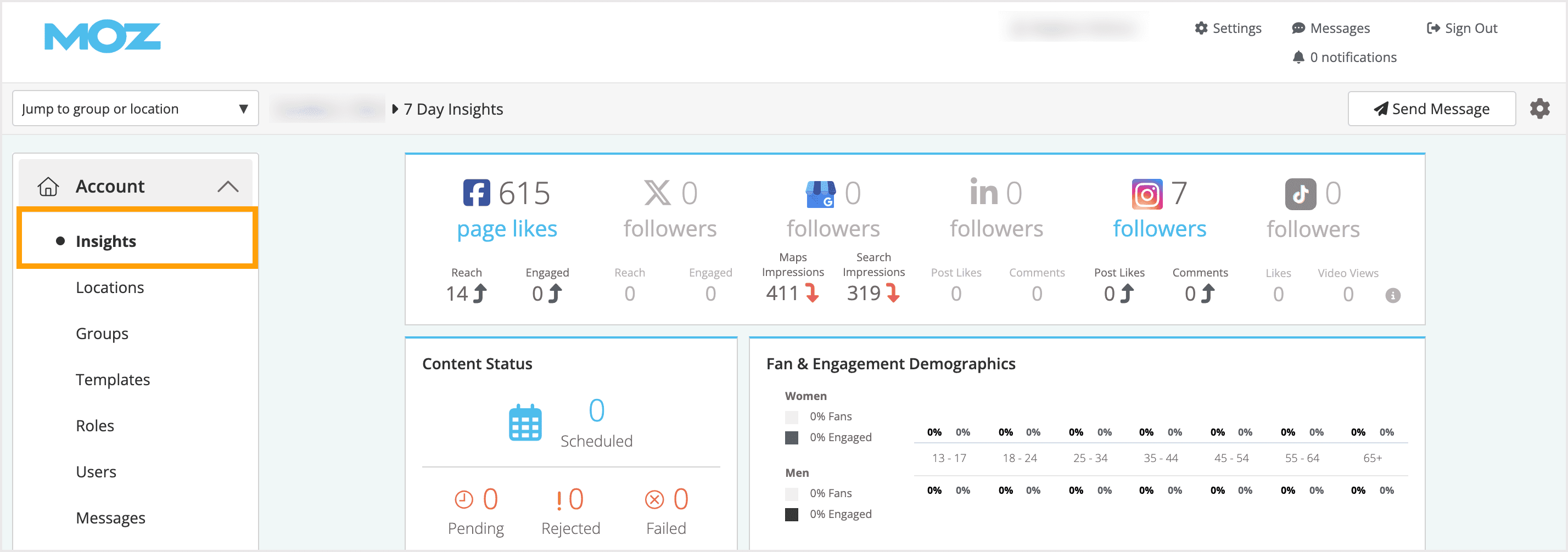
Task: Select the X (Twitter) followers icon
Action: [x=657, y=192]
